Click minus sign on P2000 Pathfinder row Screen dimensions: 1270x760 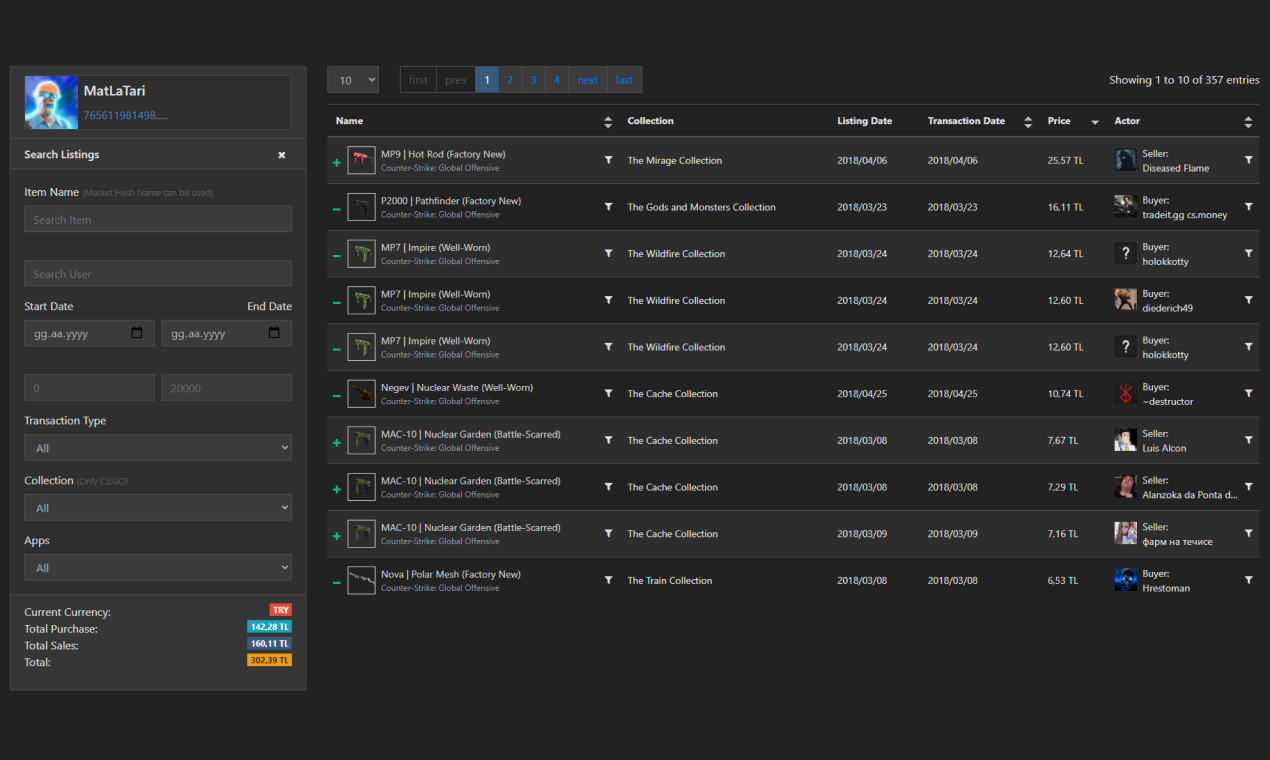click(336, 208)
